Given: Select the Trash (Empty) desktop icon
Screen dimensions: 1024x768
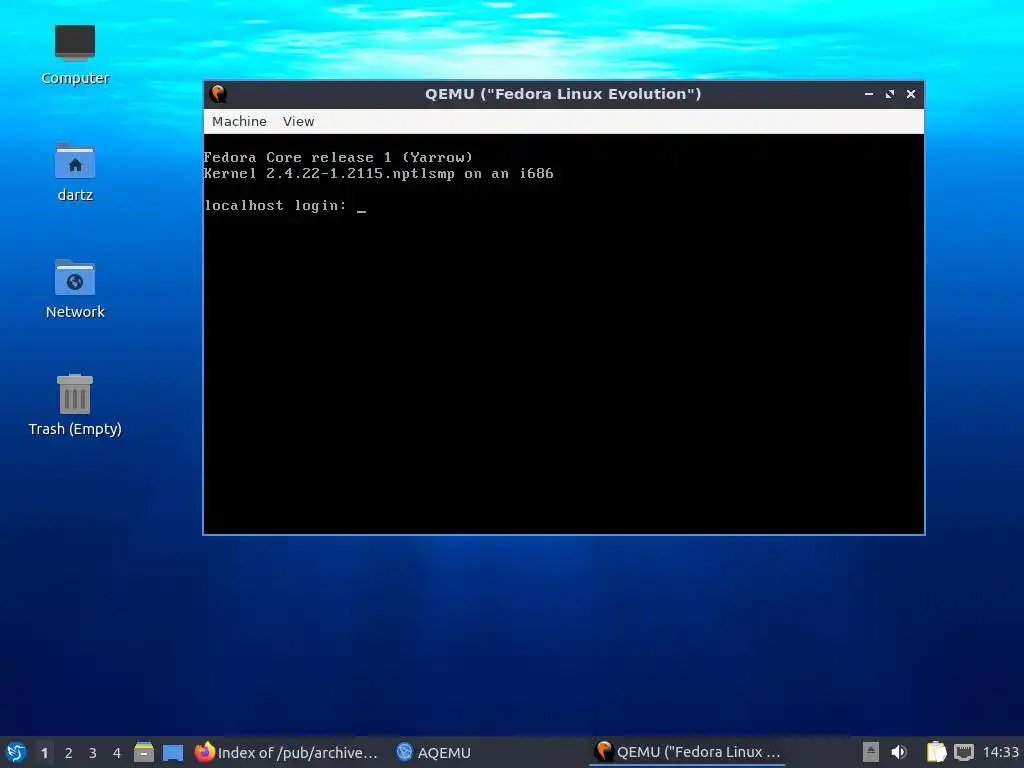Looking at the screenshot, I should pos(75,406).
